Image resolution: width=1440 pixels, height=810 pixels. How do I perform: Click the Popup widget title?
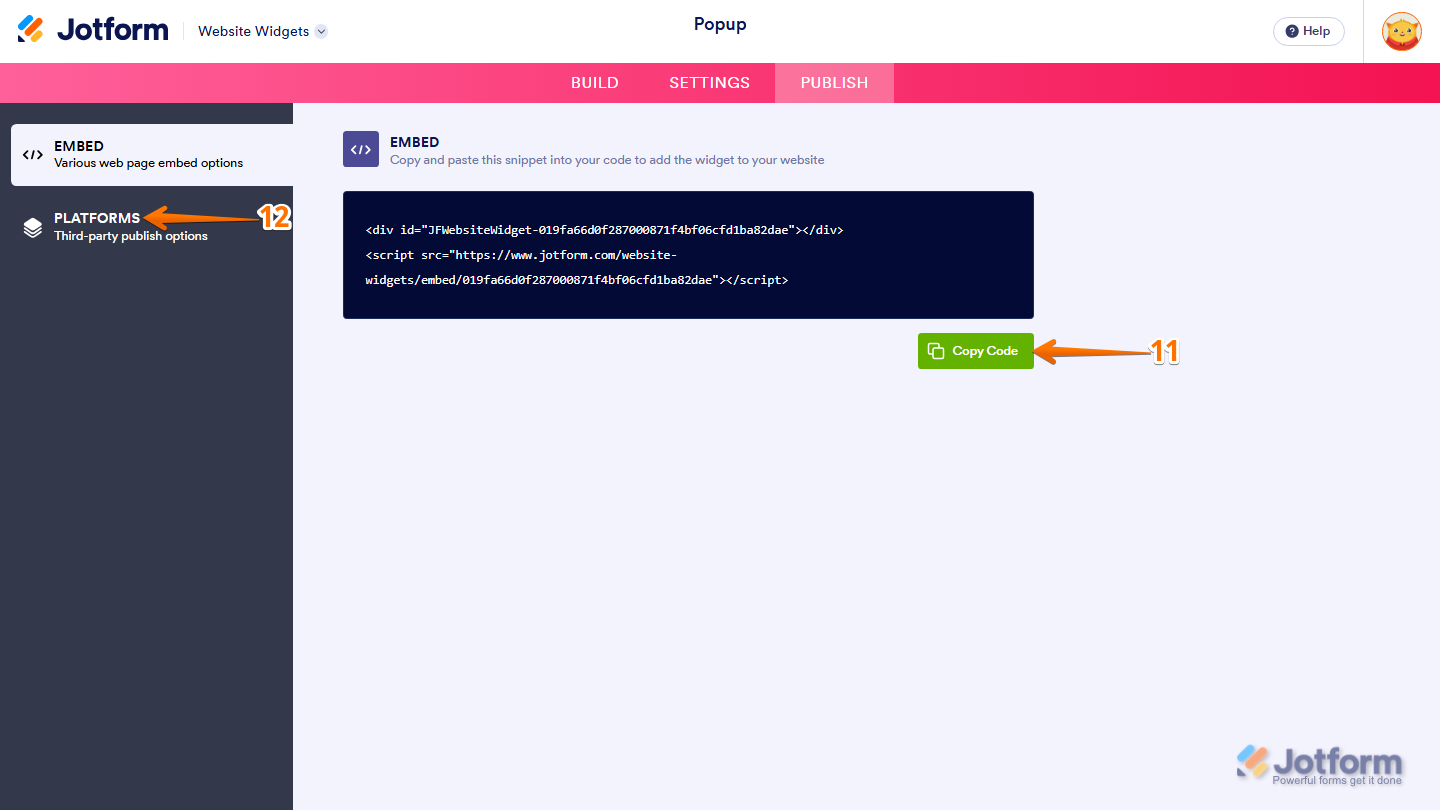click(x=720, y=24)
